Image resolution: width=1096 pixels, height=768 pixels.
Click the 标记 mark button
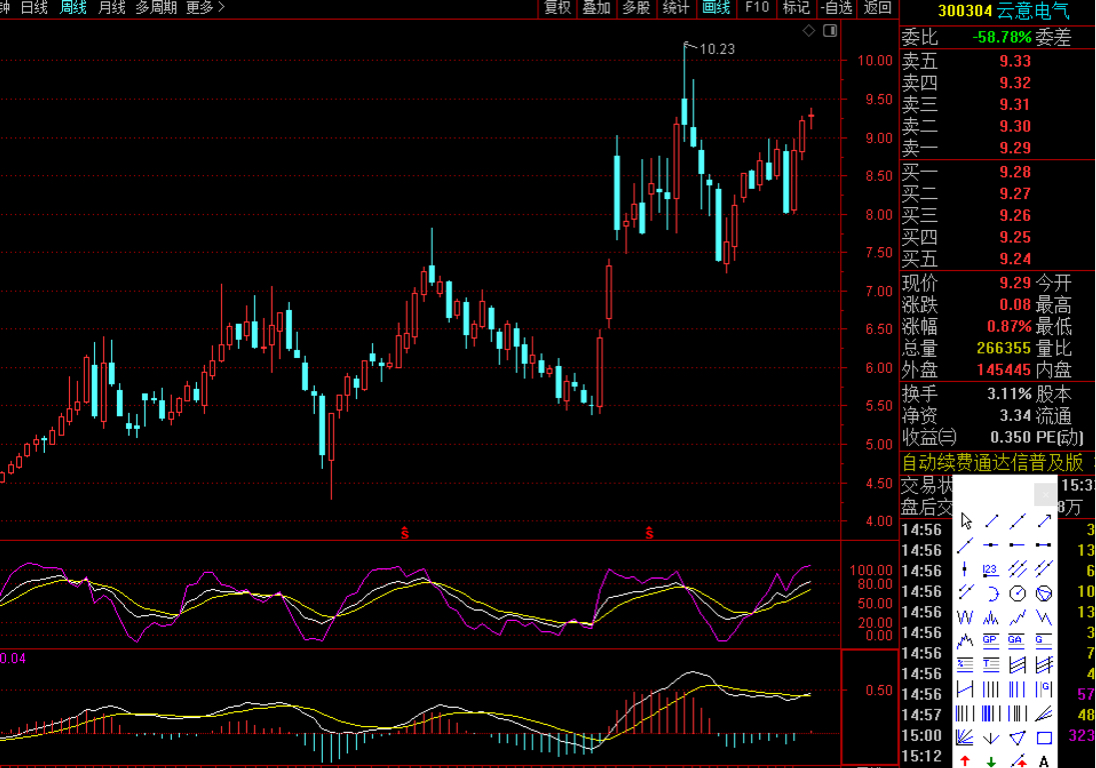click(796, 8)
